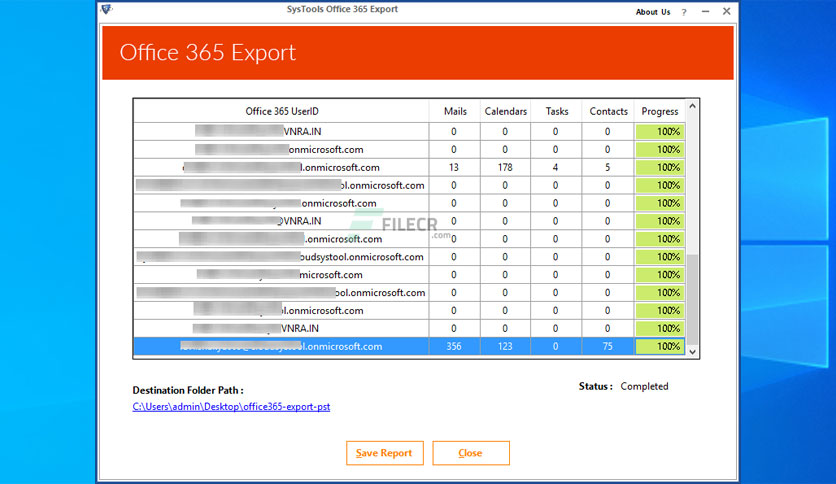Image resolution: width=836 pixels, height=484 pixels.
Task: Select the cell showing 178 calendars
Action: (x=505, y=167)
